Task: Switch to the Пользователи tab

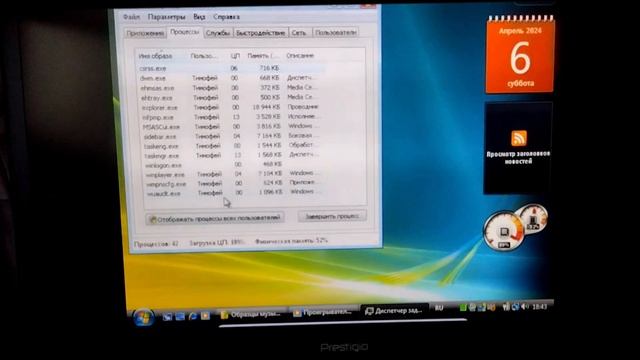Action: 336,32
